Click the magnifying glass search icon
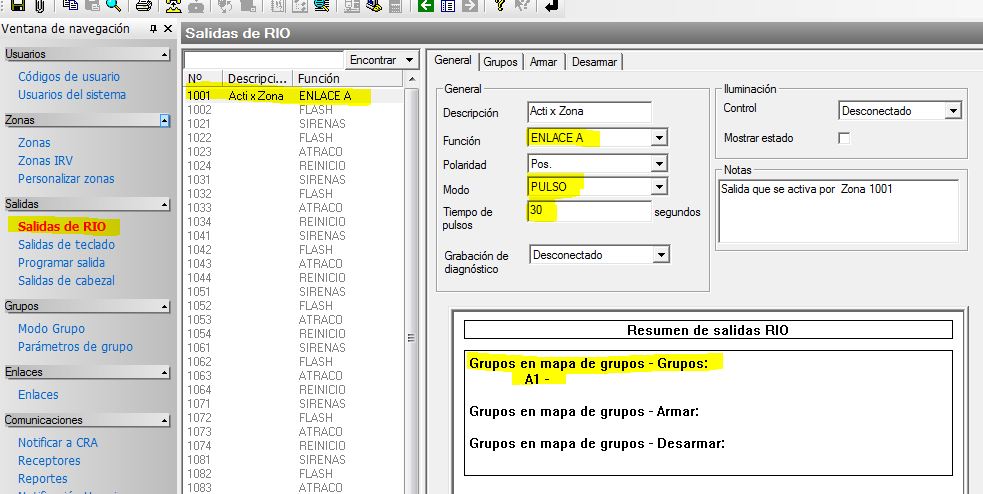 click(x=113, y=6)
